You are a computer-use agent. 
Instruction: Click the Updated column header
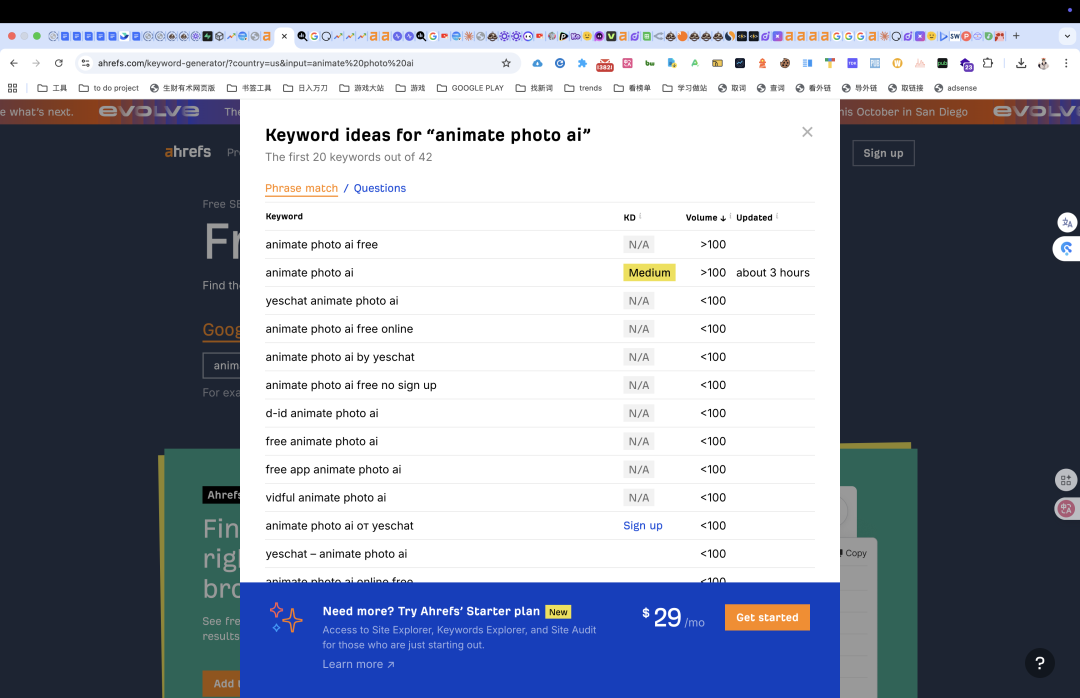(x=754, y=217)
